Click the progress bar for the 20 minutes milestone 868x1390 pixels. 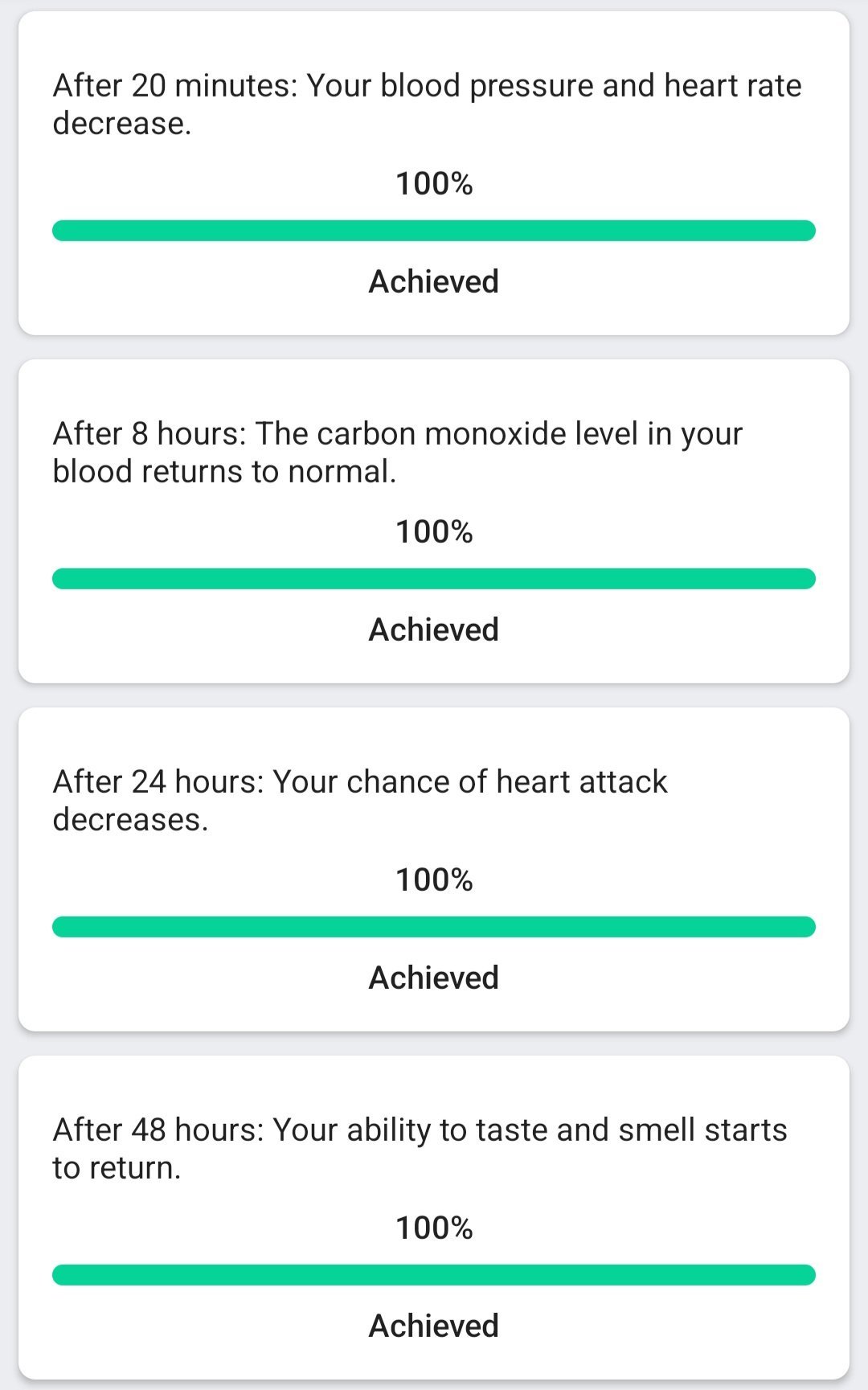click(x=434, y=231)
